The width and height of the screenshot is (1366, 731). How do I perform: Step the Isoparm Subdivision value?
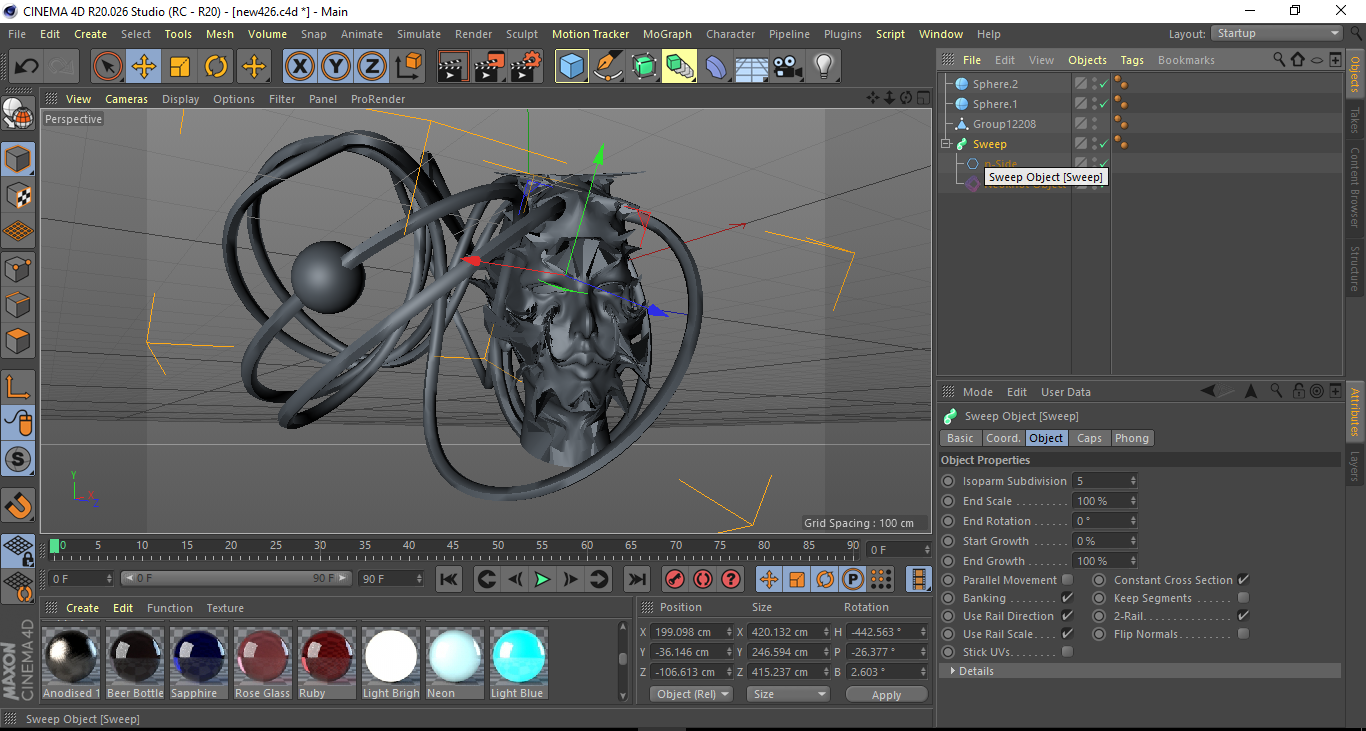pyautogui.click(x=1133, y=481)
